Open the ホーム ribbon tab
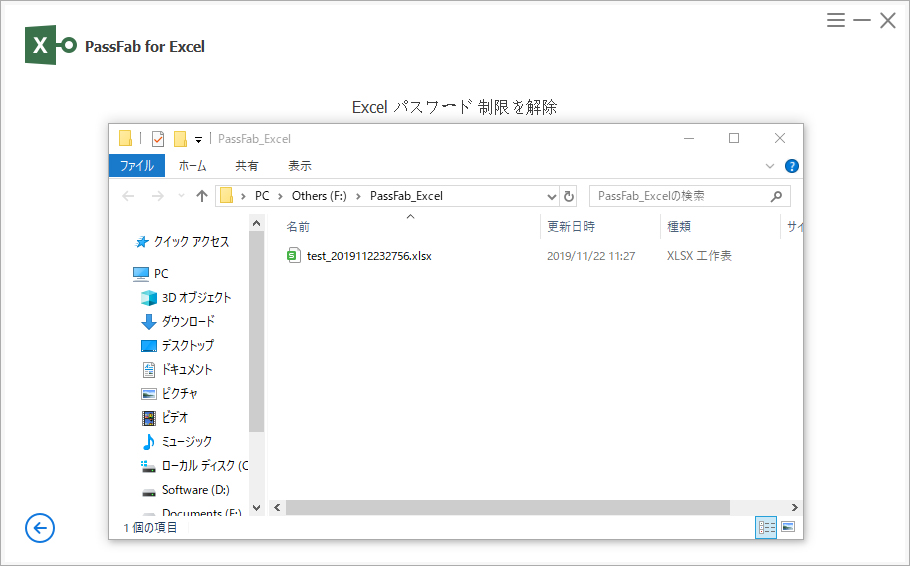The image size is (910, 566). click(192, 166)
